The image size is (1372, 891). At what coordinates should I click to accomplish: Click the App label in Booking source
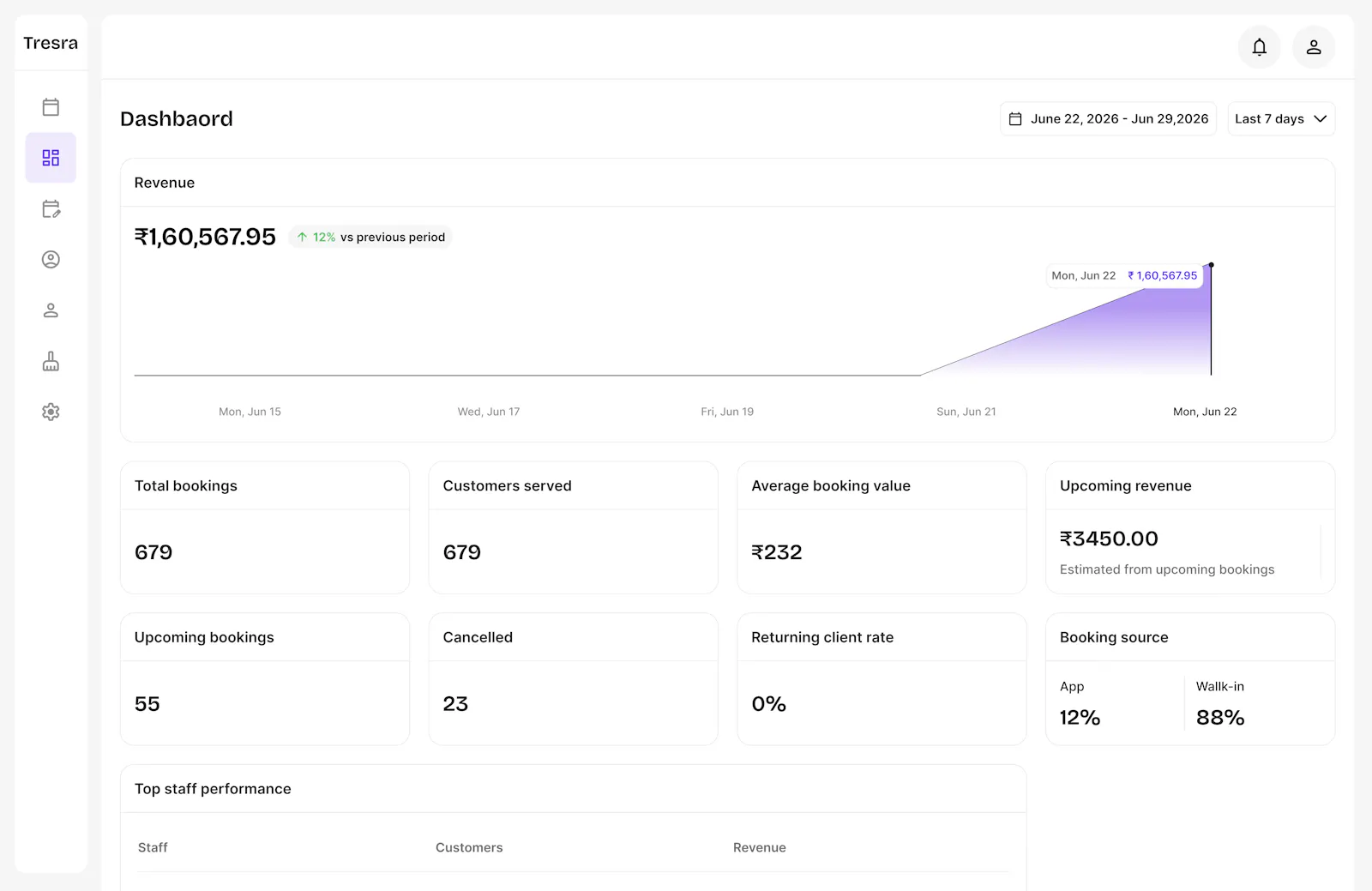pos(1072,687)
